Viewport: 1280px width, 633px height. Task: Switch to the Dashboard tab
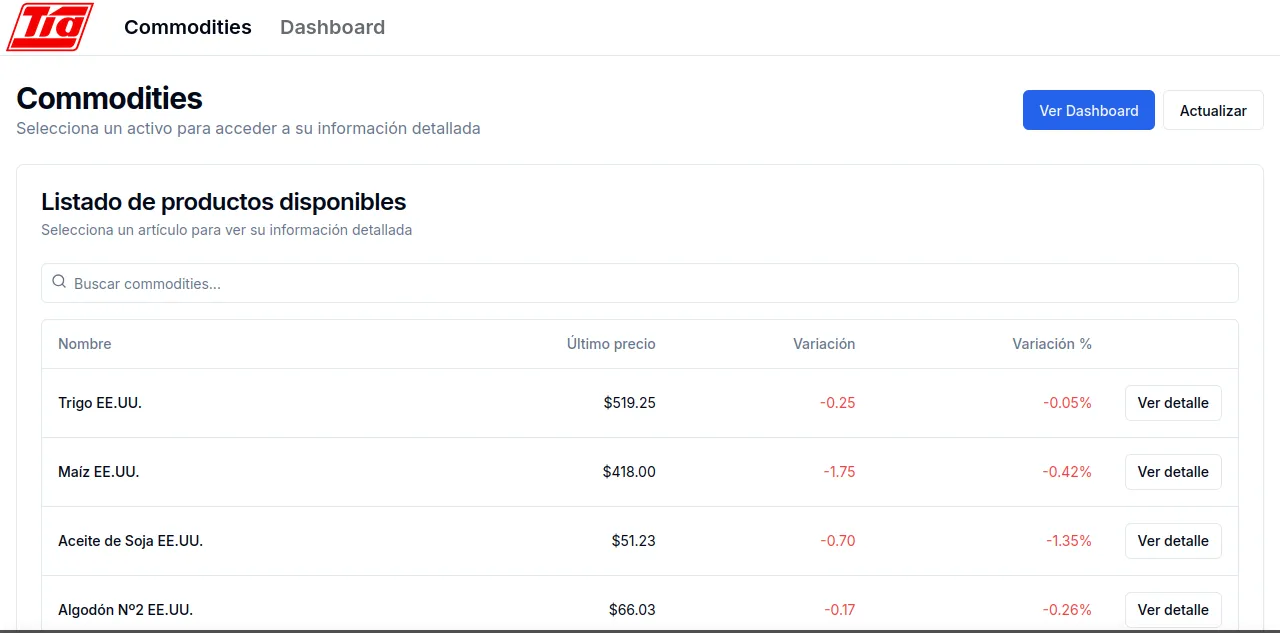coord(332,27)
